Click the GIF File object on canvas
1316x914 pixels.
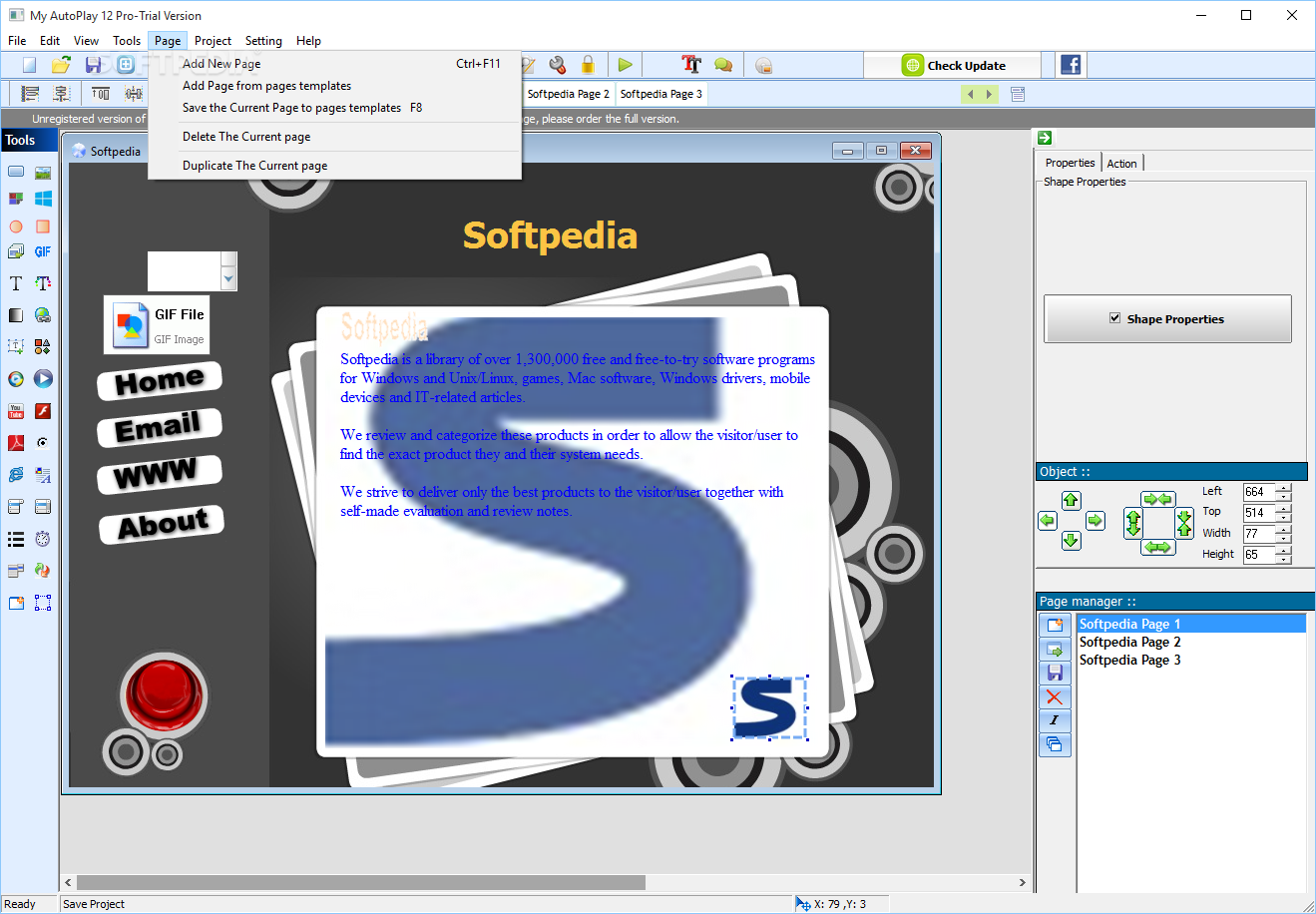point(157,324)
